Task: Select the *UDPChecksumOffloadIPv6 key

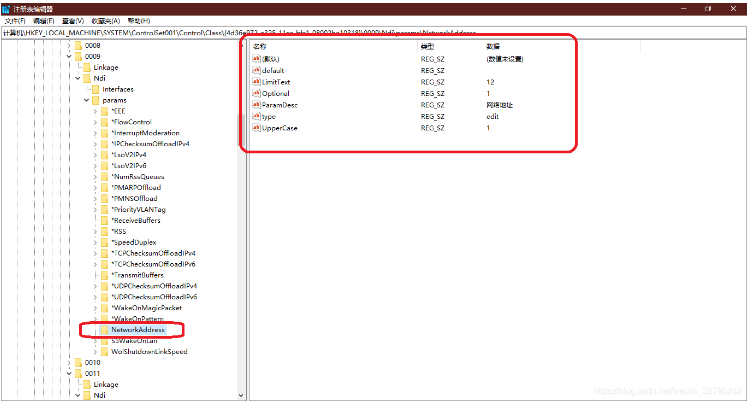Action: [x=154, y=297]
